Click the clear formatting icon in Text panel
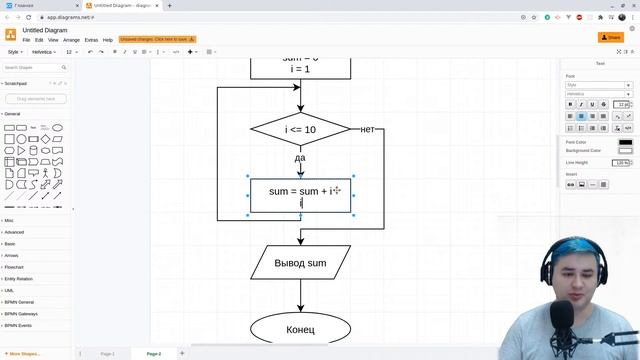The width and height of the screenshot is (640, 360). tap(617, 128)
